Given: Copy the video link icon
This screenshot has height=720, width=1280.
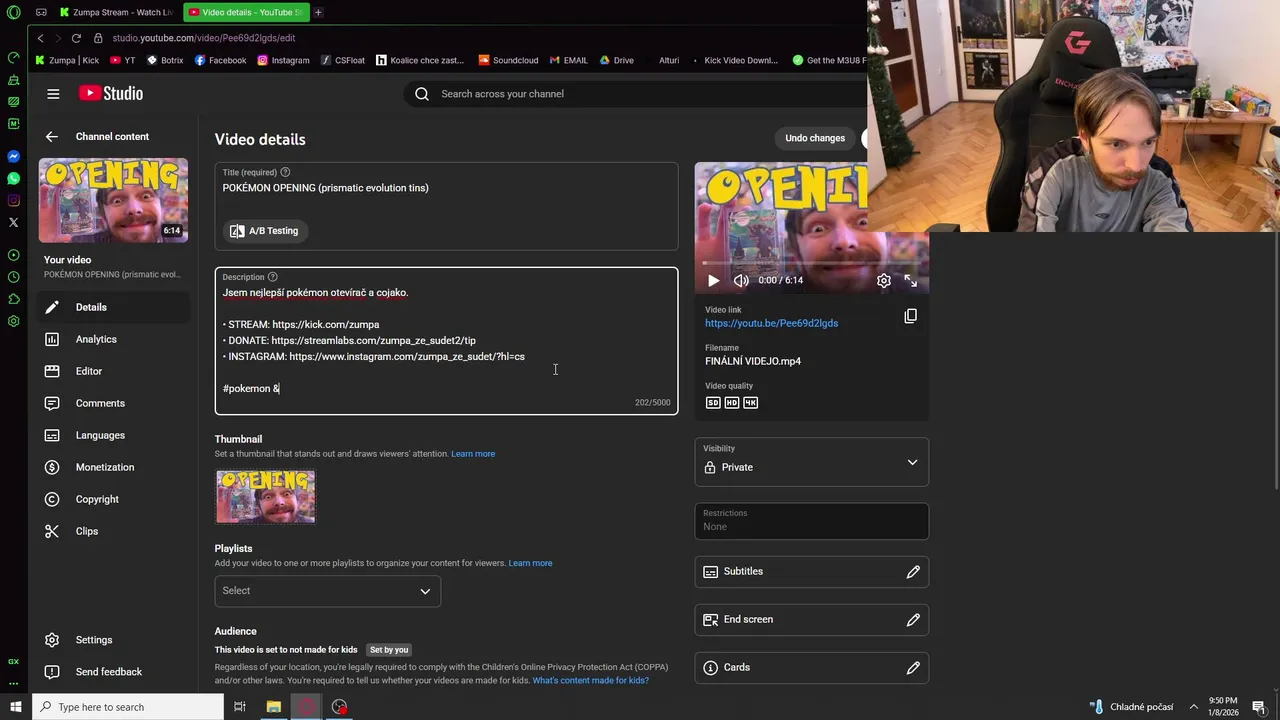Looking at the screenshot, I should point(910,316).
